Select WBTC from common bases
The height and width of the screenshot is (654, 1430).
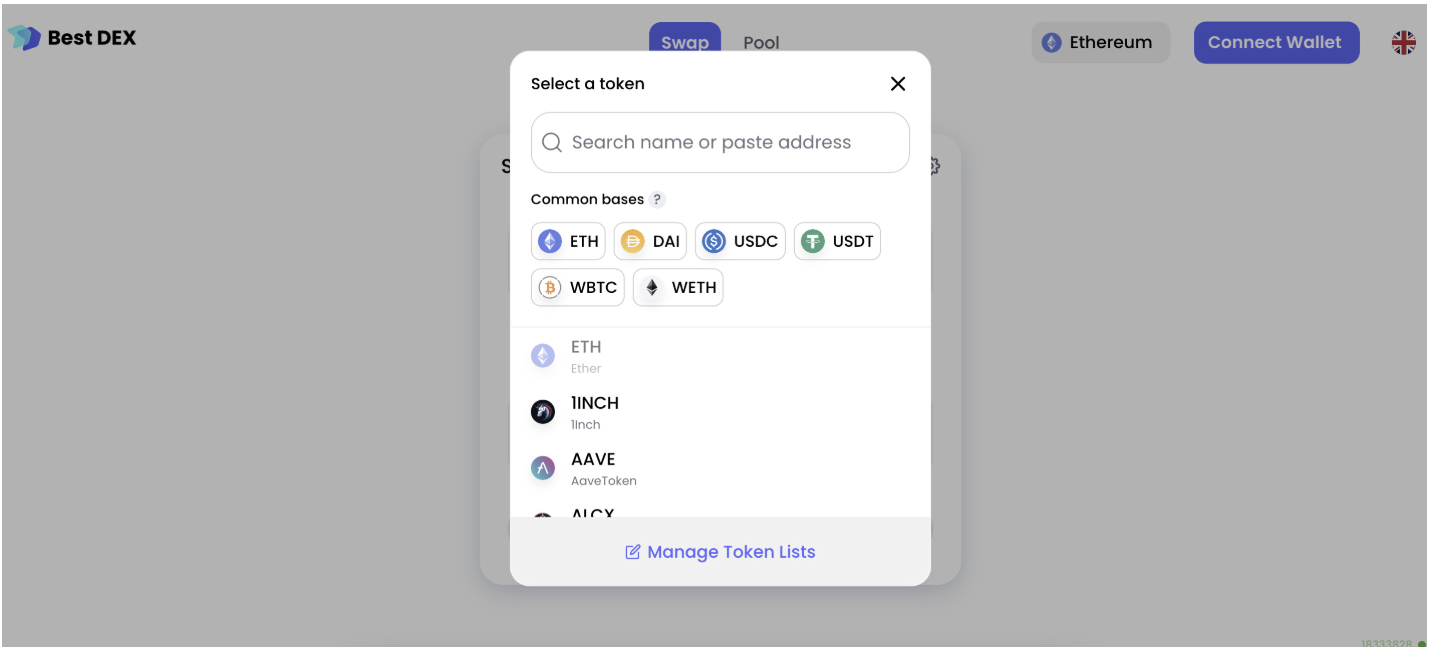click(x=578, y=287)
